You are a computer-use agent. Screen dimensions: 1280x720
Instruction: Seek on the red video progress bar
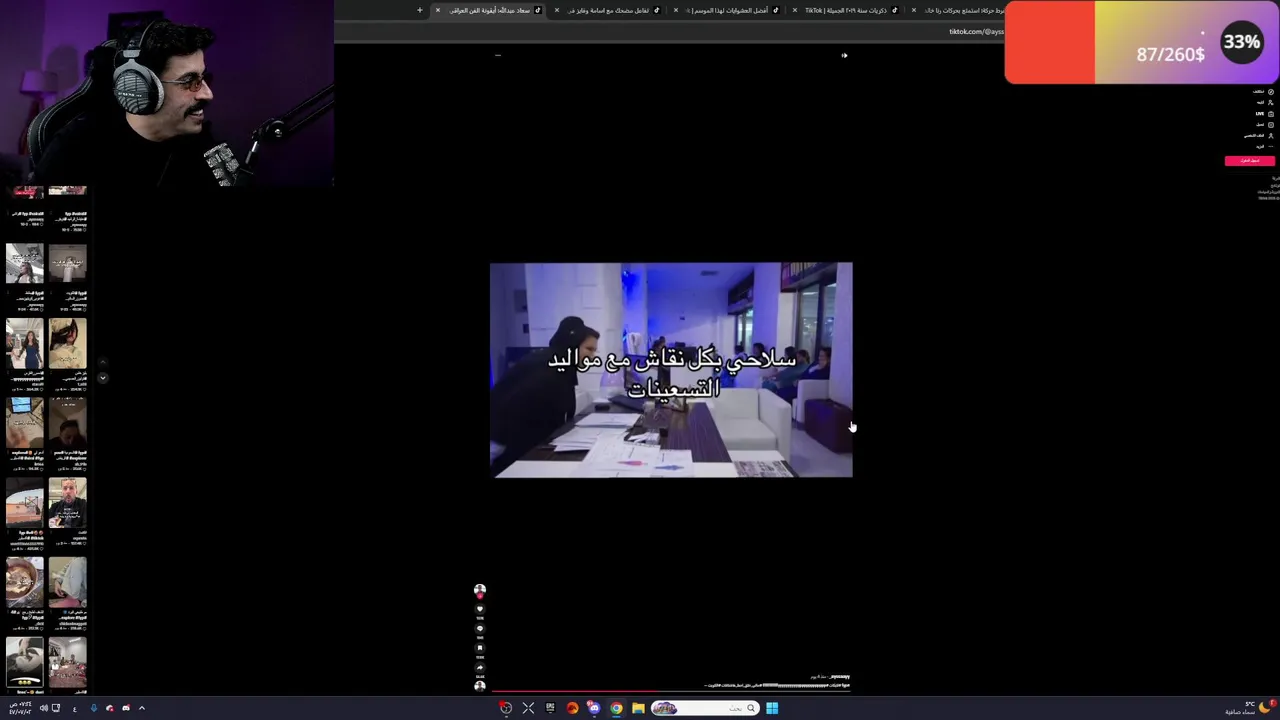(x=671, y=690)
